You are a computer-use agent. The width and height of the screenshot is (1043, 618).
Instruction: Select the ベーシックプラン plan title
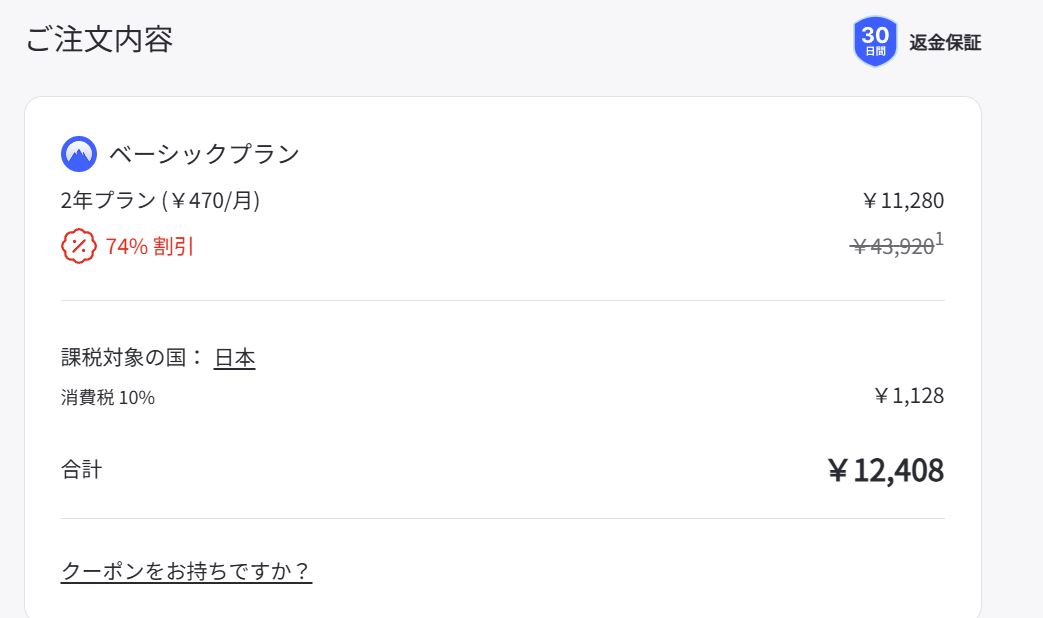(204, 154)
